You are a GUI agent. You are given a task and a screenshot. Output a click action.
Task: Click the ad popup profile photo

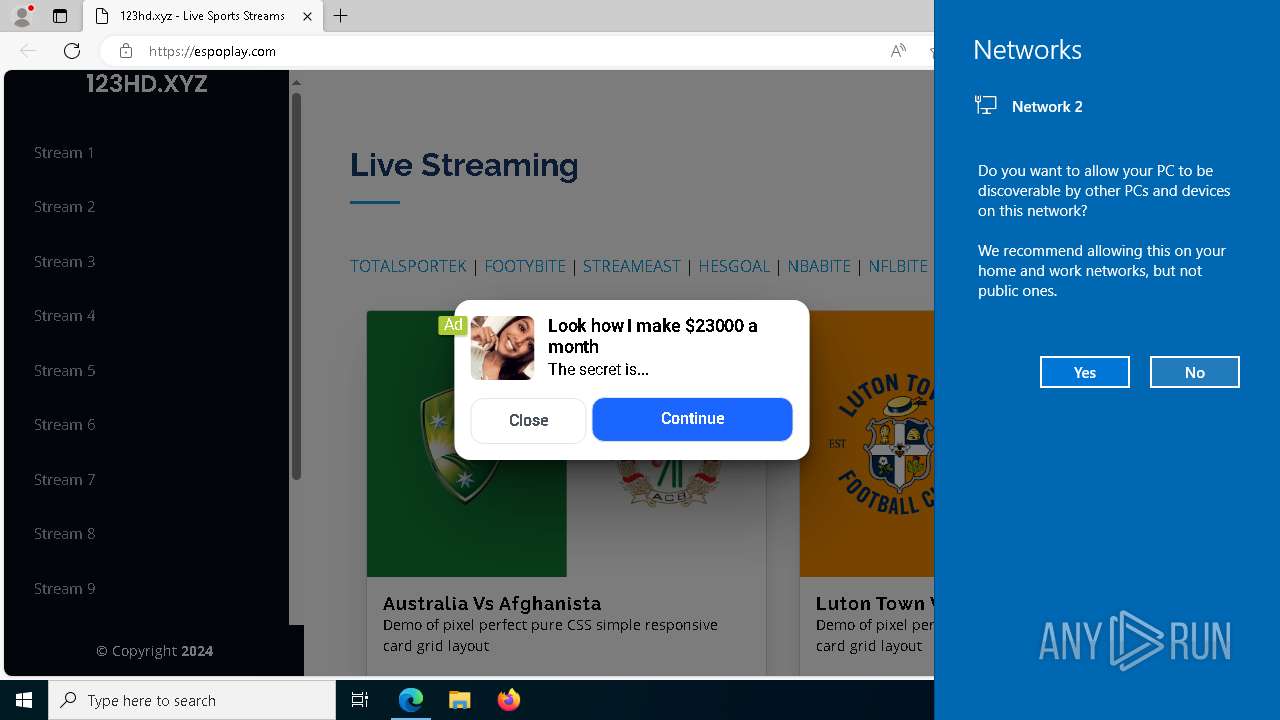[x=502, y=348]
